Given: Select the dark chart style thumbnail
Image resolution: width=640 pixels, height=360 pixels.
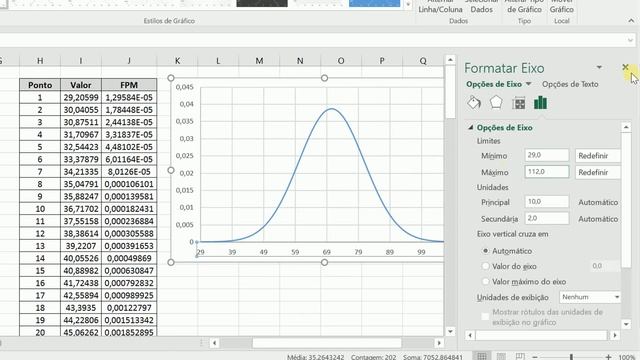Looking at the screenshot, I should click(x=262, y=3).
